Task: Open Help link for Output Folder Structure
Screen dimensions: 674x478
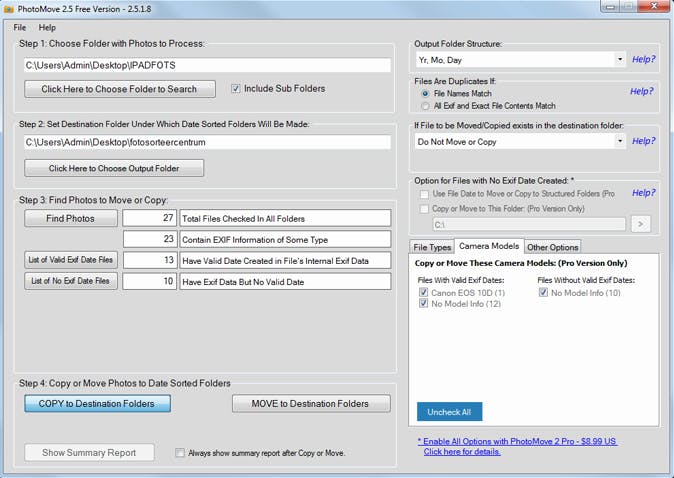Action: coord(643,59)
